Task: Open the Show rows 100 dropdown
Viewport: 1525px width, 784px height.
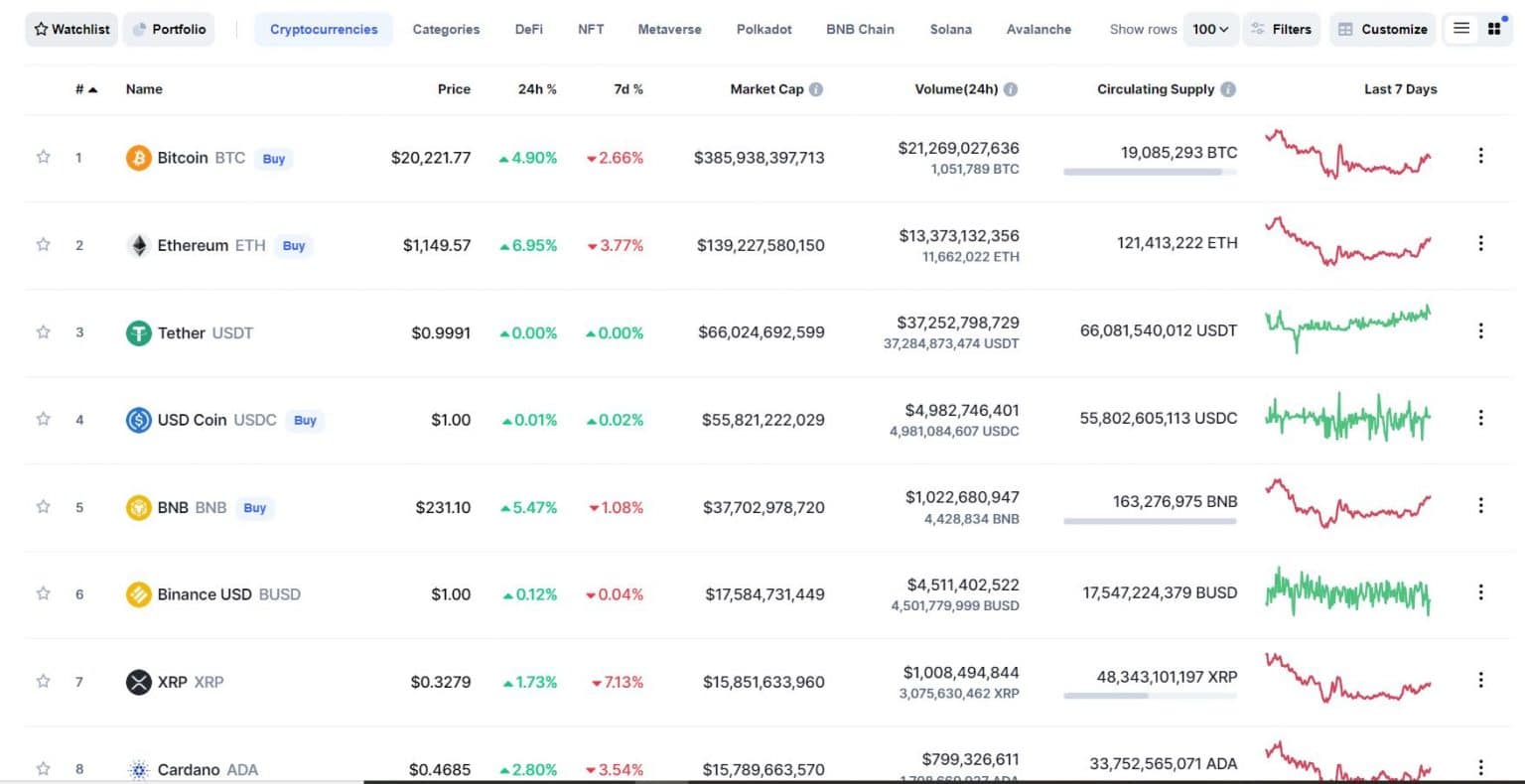Action: click(1210, 29)
